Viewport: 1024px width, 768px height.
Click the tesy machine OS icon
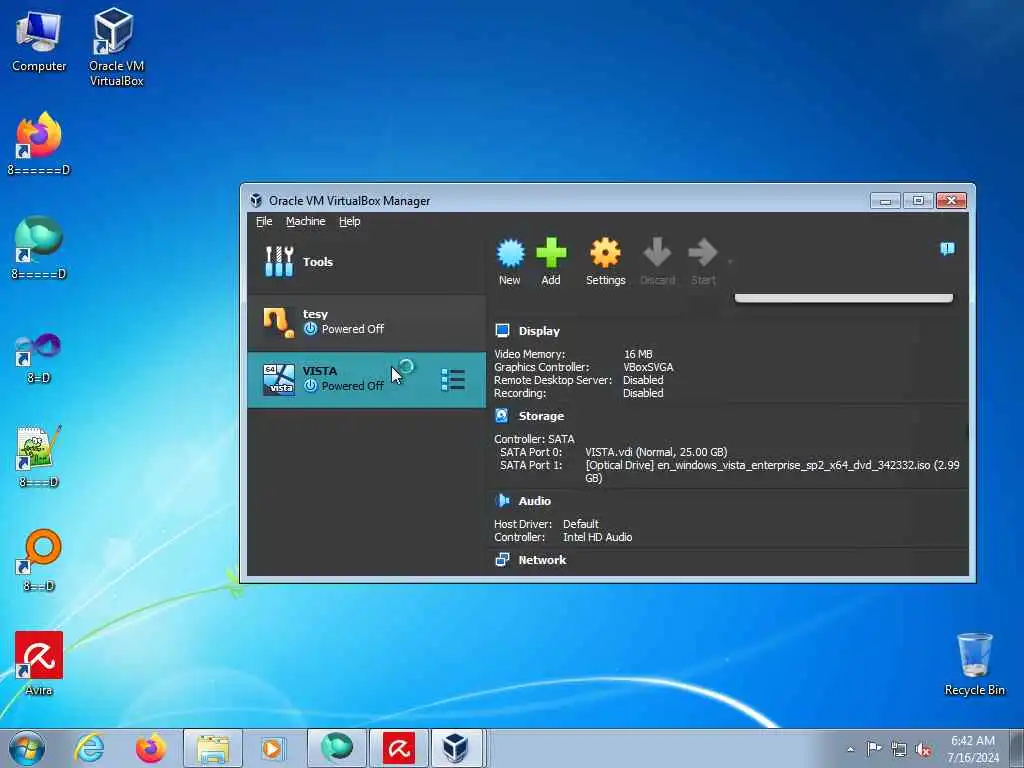click(x=279, y=323)
